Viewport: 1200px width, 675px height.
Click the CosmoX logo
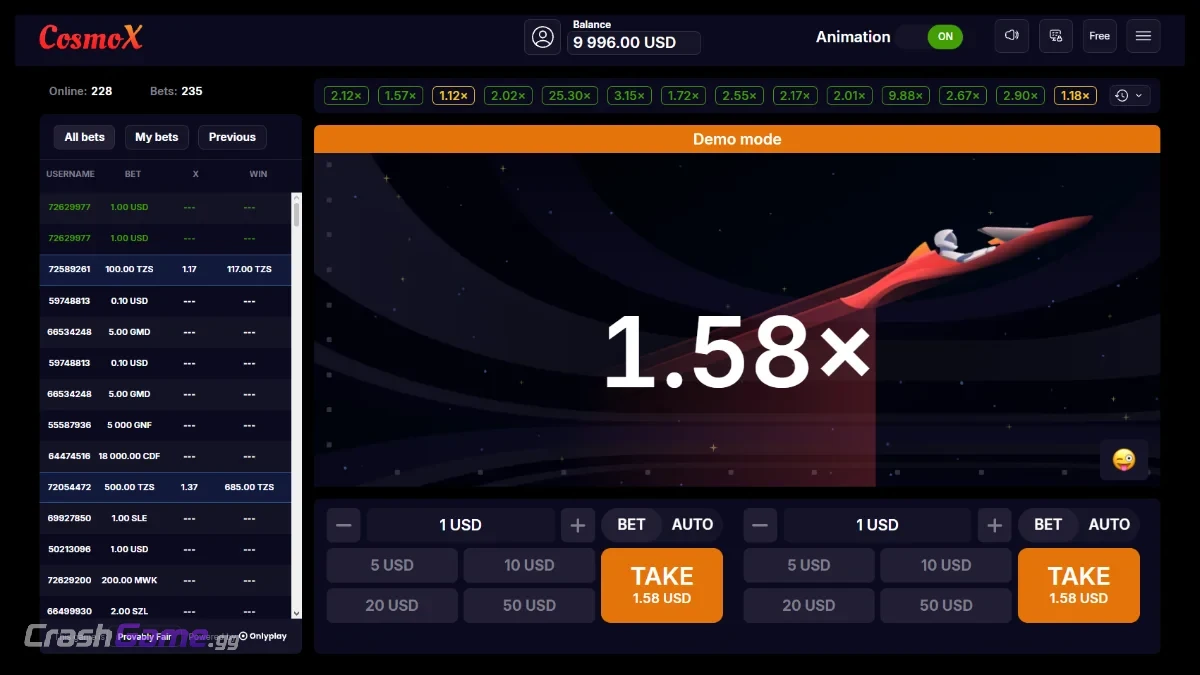(x=91, y=38)
